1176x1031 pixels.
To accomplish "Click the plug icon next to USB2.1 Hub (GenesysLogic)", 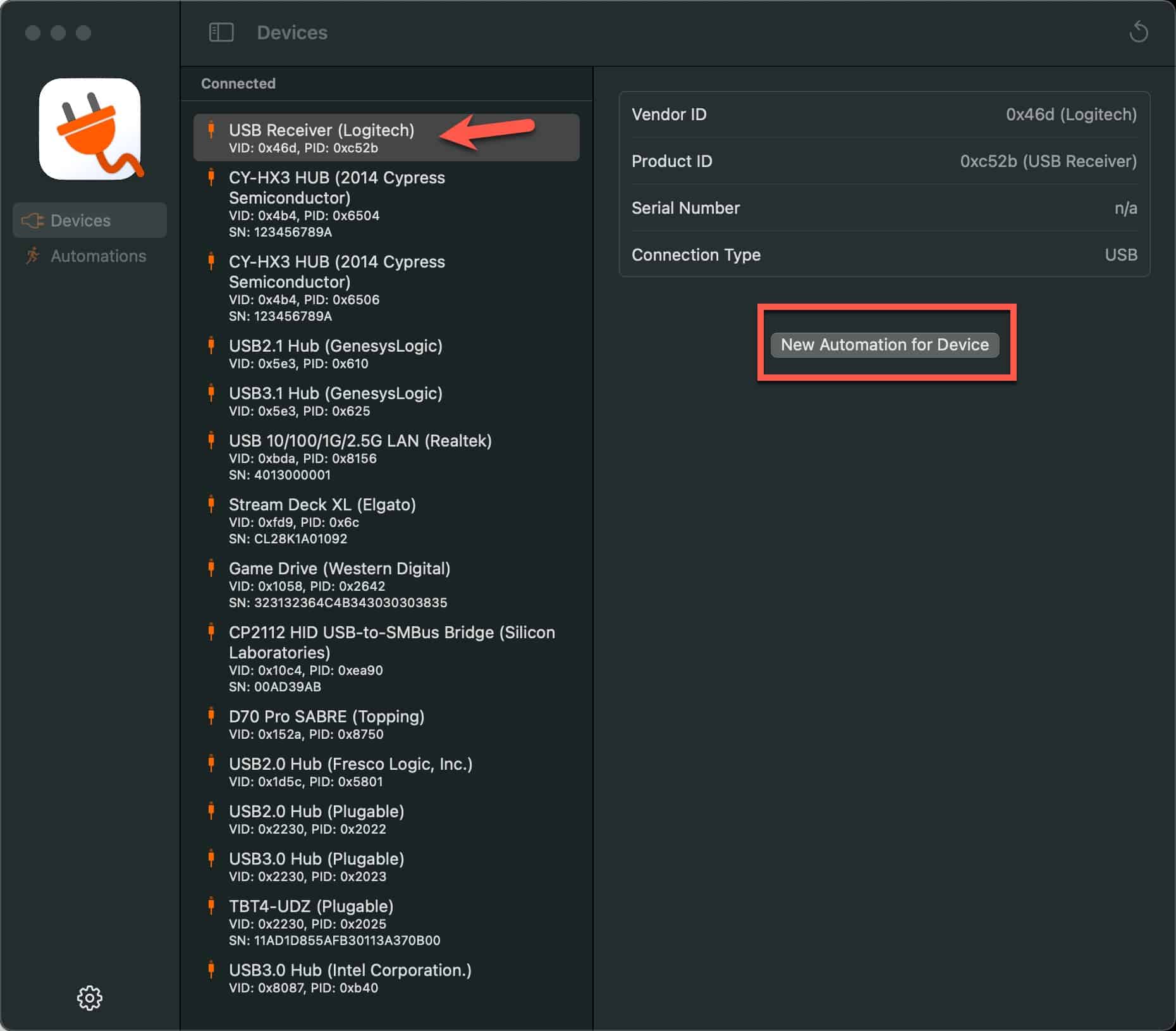I will [211, 345].
